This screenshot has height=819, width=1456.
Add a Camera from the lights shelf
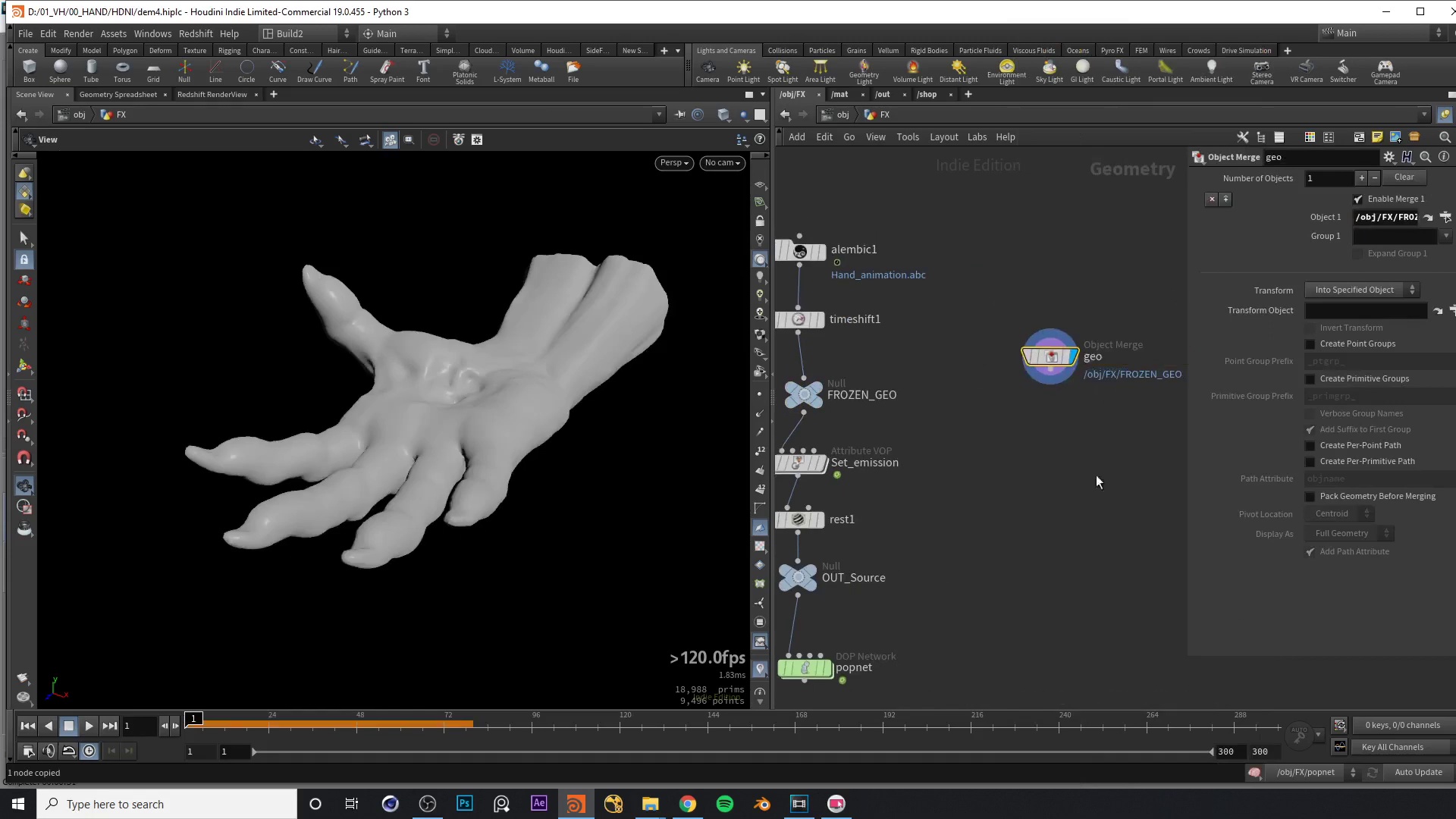[x=708, y=71]
